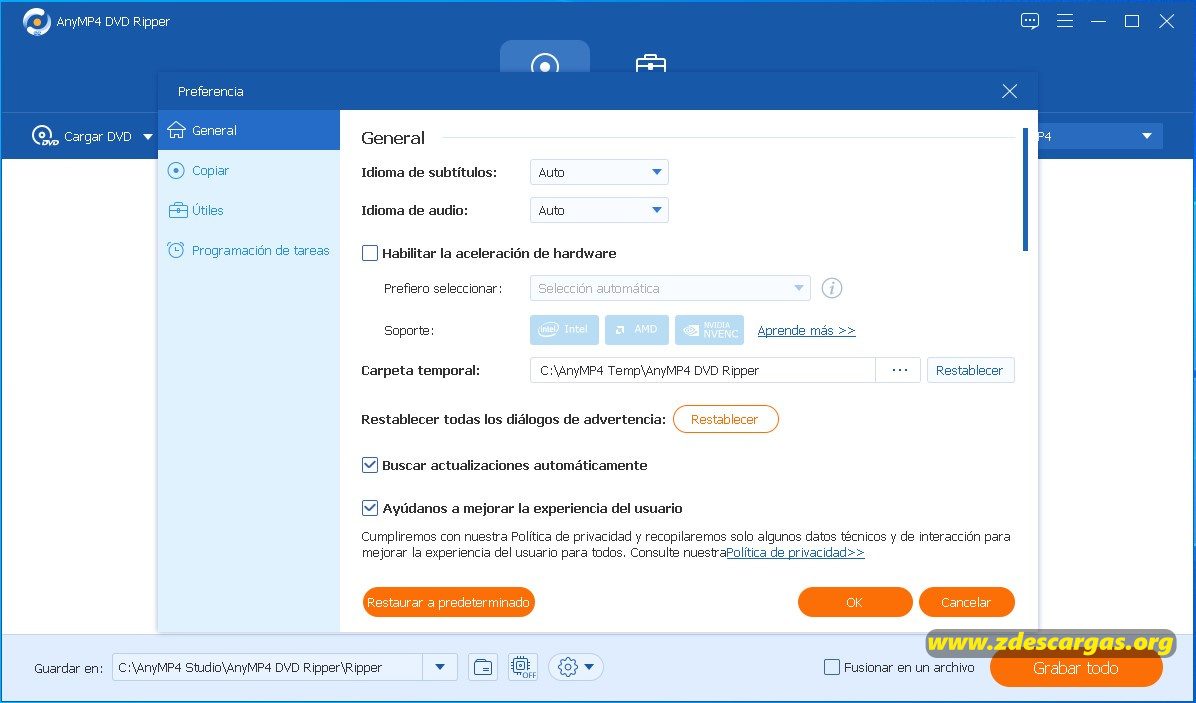Uncheck Ayúdanos a mejorar la experiencia

pos(370,508)
